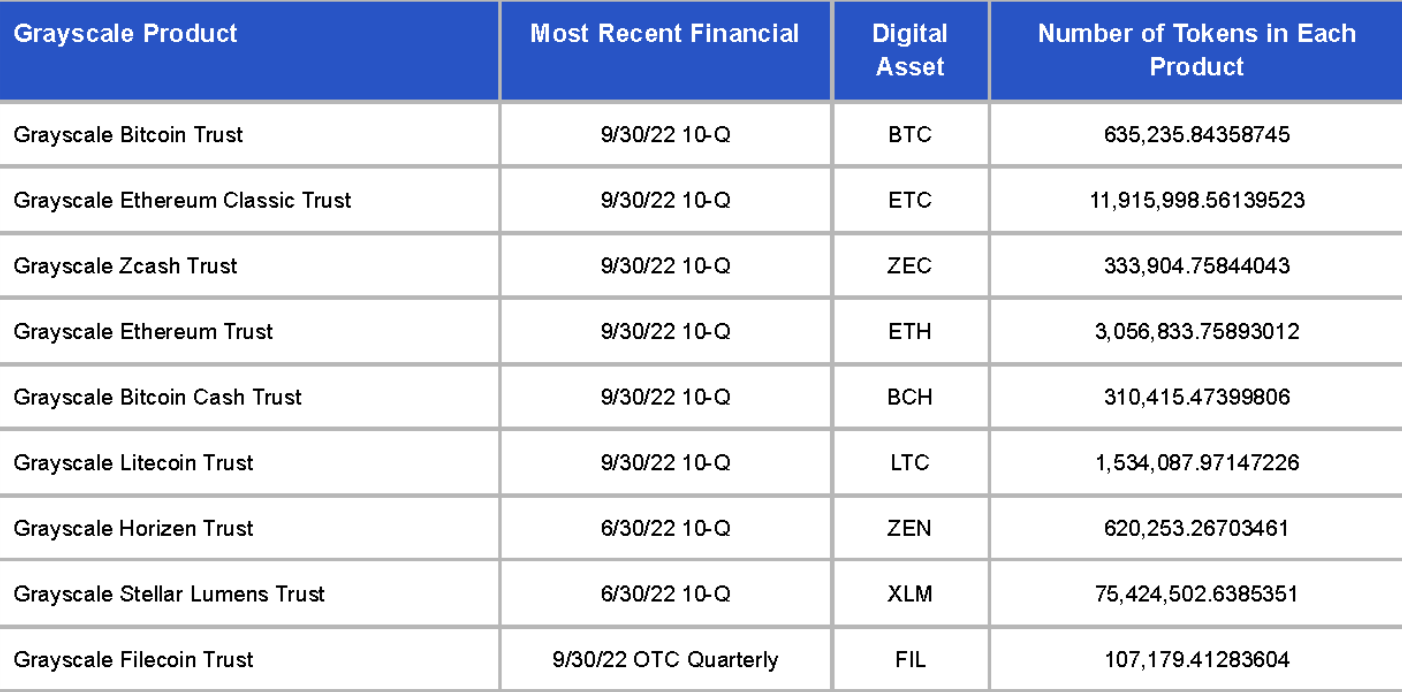The height and width of the screenshot is (692, 1402).
Task: Select the Grayscale Ethereum Classic Trust cell
Action: point(182,200)
